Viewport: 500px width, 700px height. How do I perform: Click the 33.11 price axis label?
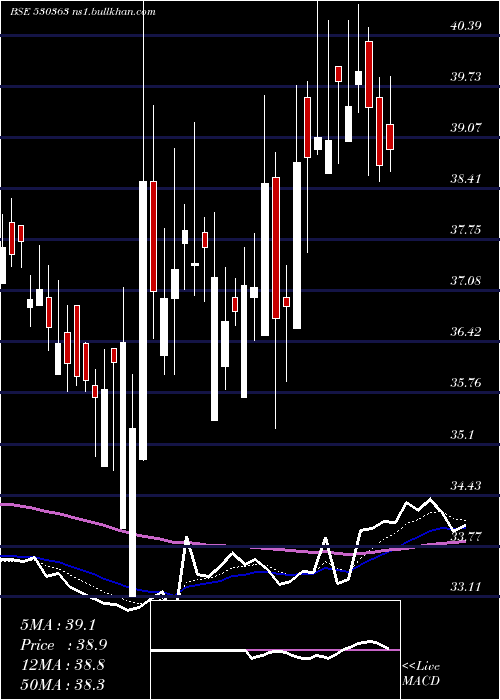[x=466, y=587]
